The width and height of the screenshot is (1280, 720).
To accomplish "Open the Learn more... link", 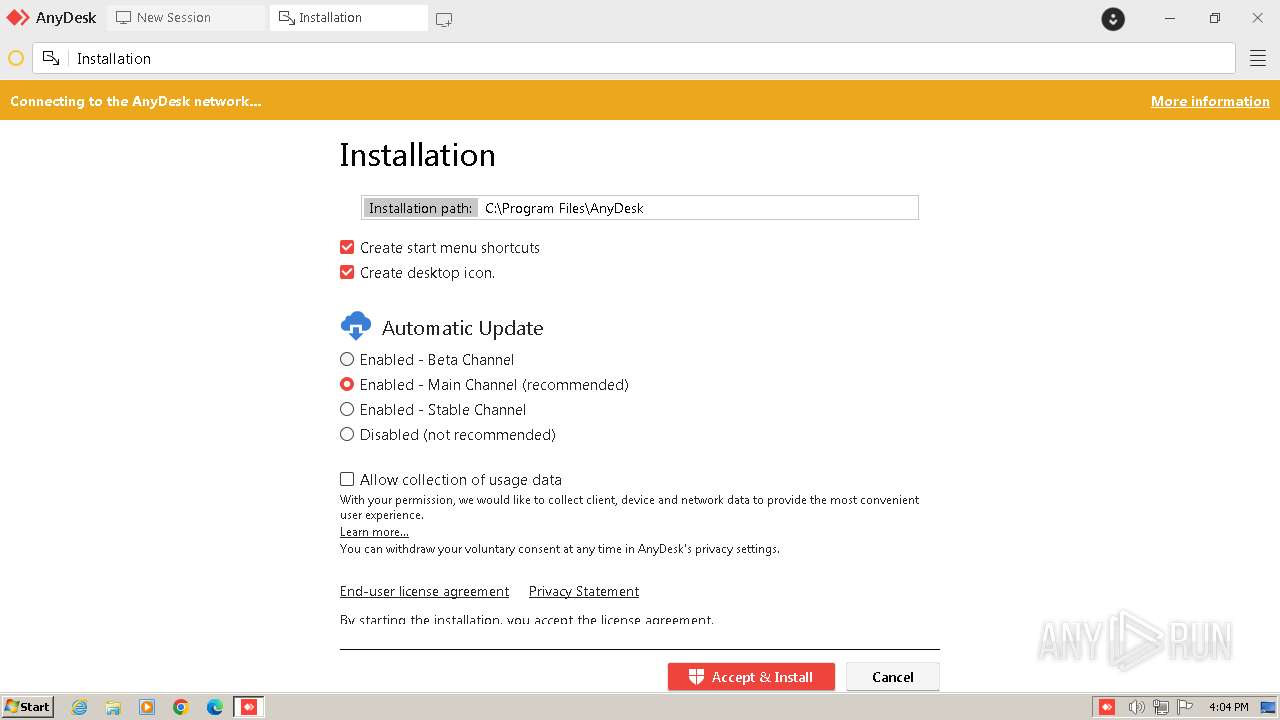I will (x=374, y=532).
